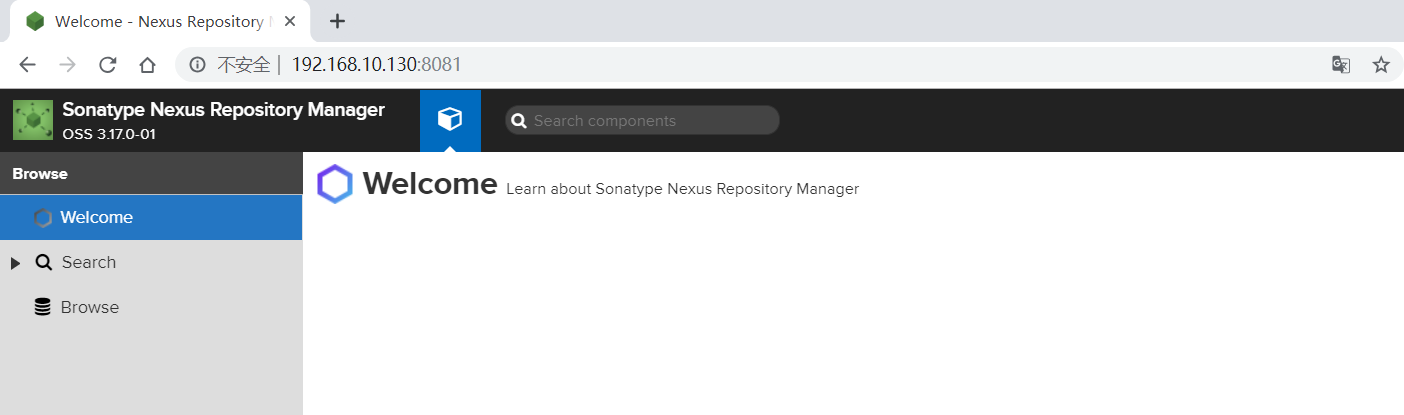Open the browser home page
Image resolution: width=1404 pixels, height=415 pixels.
point(147,65)
